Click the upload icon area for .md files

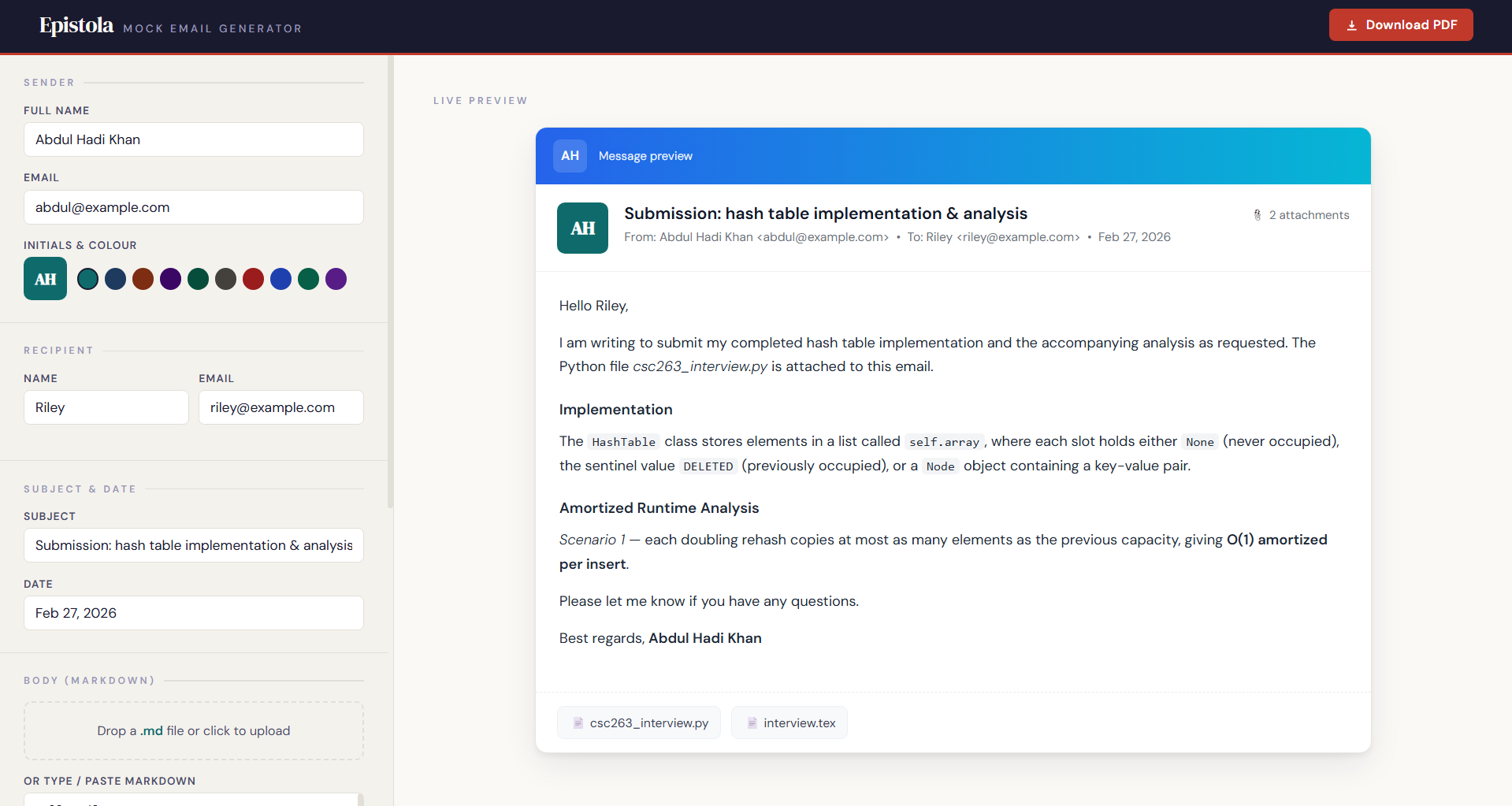pyautogui.click(x=193, y=730)
